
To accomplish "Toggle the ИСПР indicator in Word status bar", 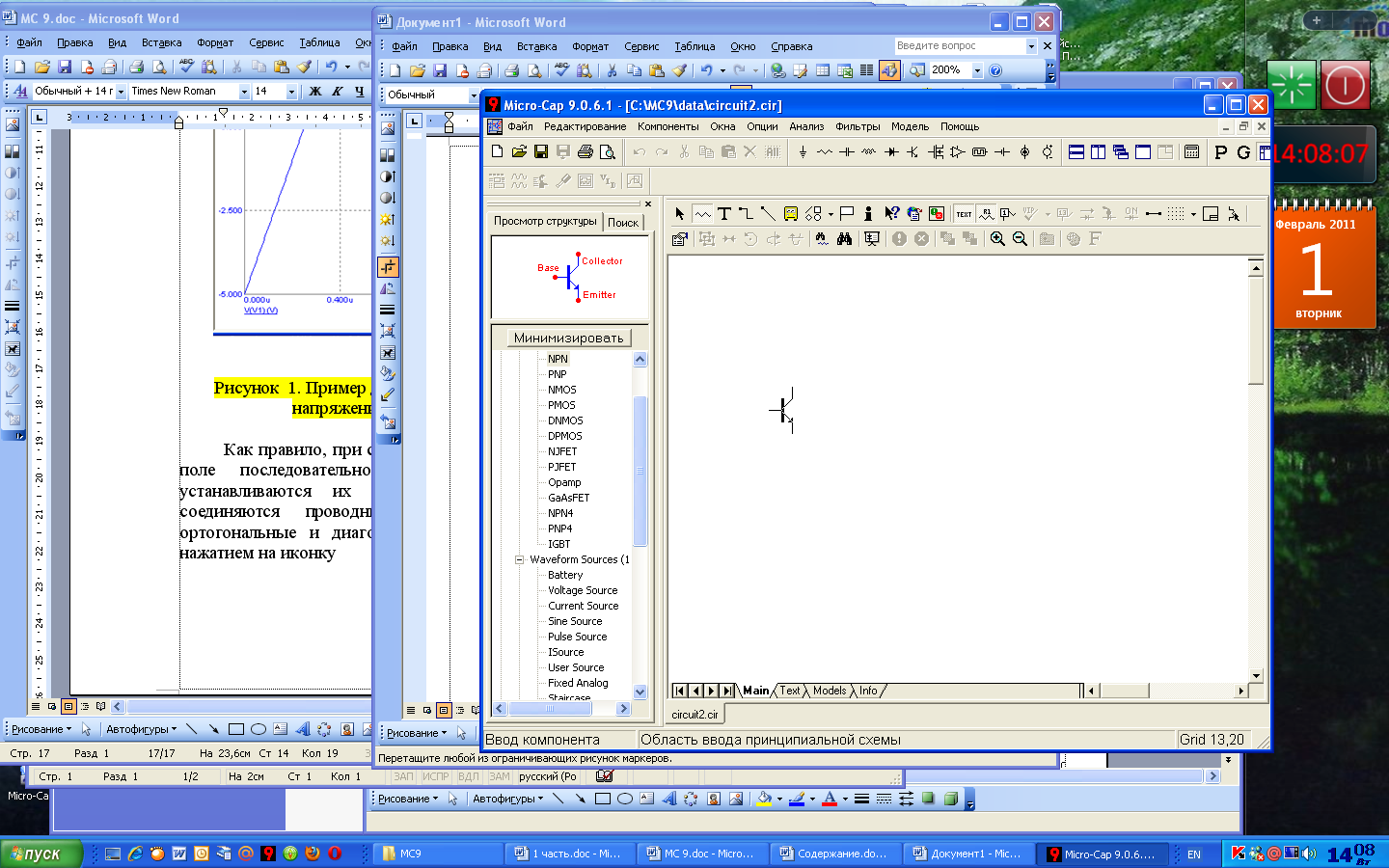I will [x=436, y=776].
